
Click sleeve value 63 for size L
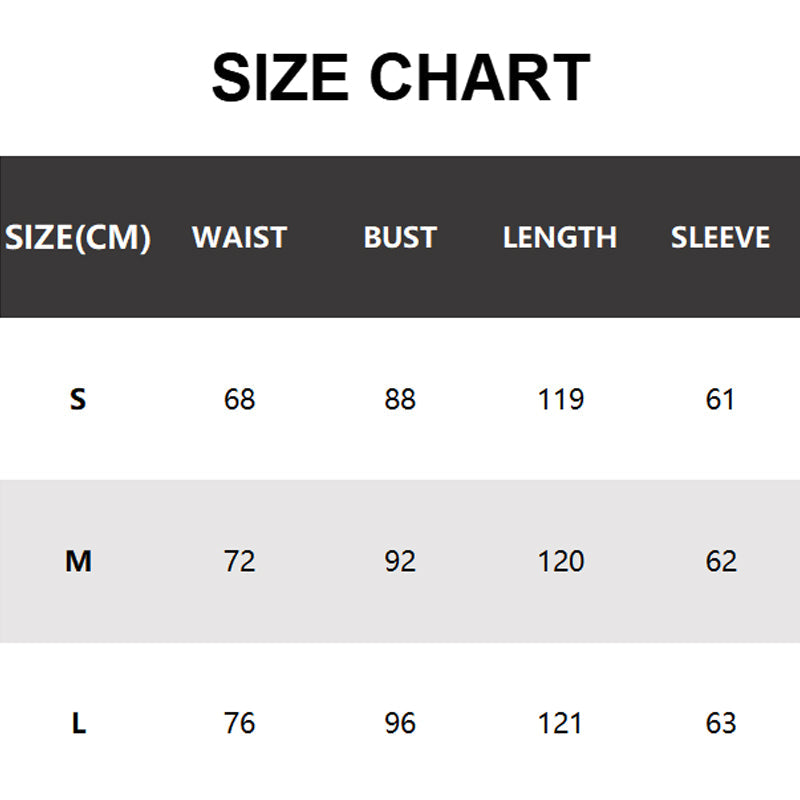[x=720, y=723]
